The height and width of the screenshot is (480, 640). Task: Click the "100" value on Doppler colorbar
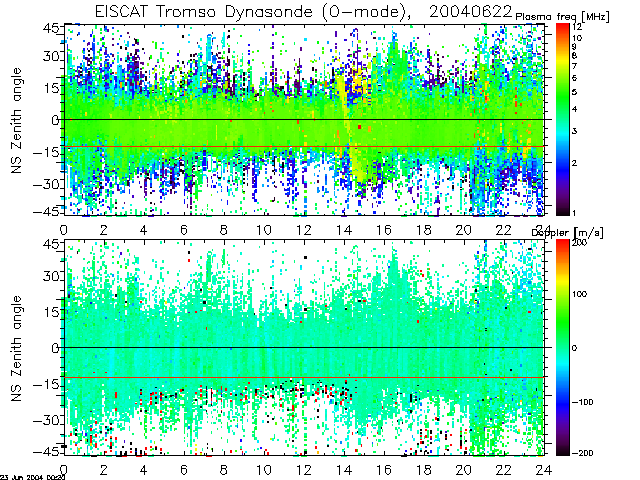point(579,294)
